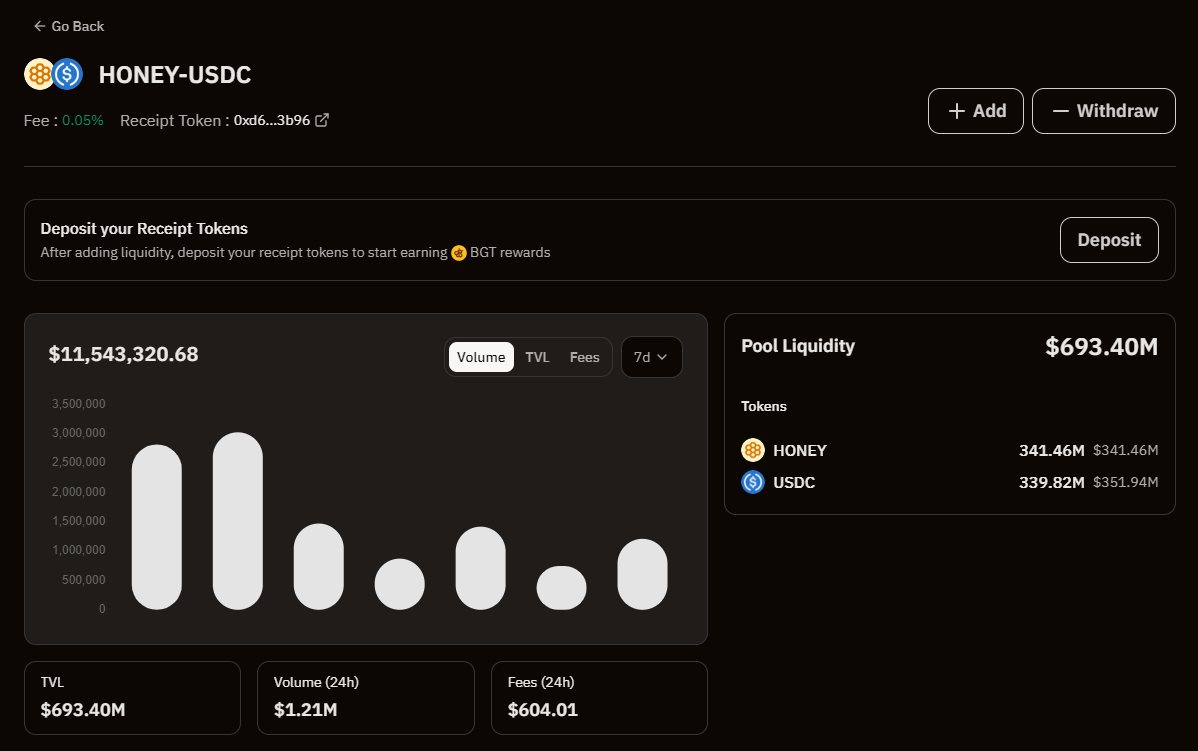Switch chart to TVL view

pos(537,357)
